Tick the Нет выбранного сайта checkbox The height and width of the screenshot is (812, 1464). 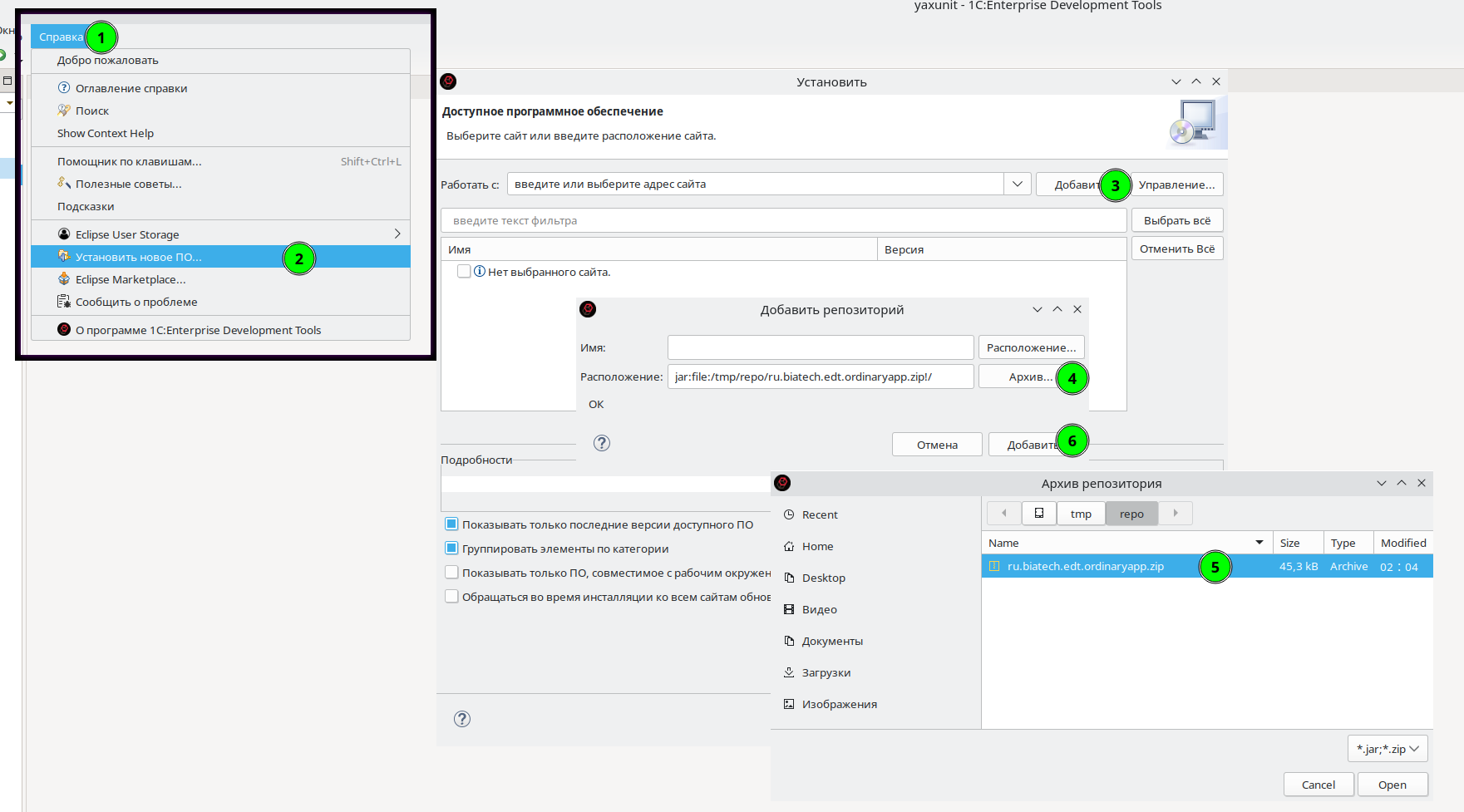[x=464, y=271]
